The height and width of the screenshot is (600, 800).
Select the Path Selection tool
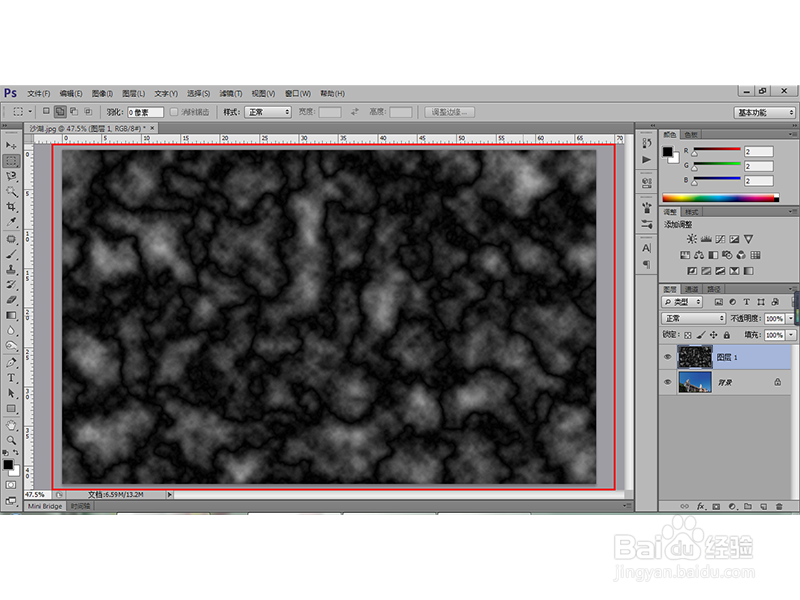11,393
